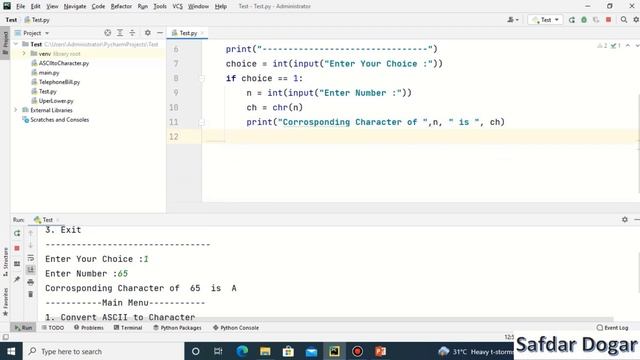Toggle the Project side tab
Viewport: 640px width, 360px height.
pos(5,43)
